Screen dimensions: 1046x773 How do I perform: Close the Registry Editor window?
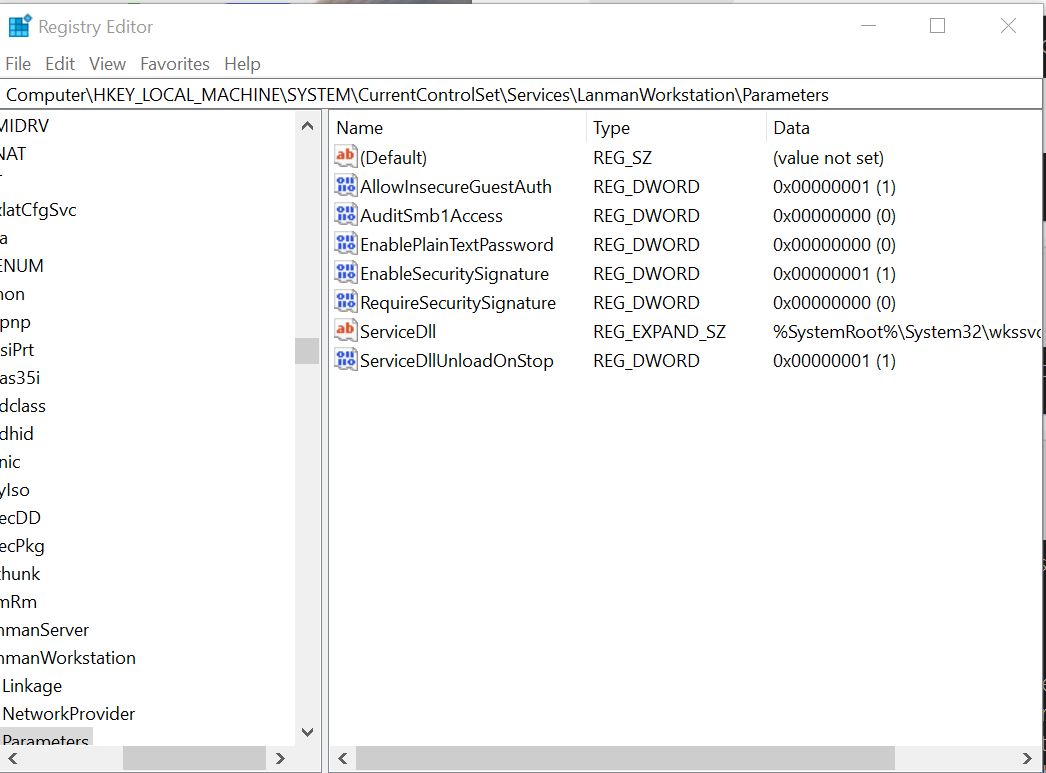pyautogui.click(x=1008, y=26)
